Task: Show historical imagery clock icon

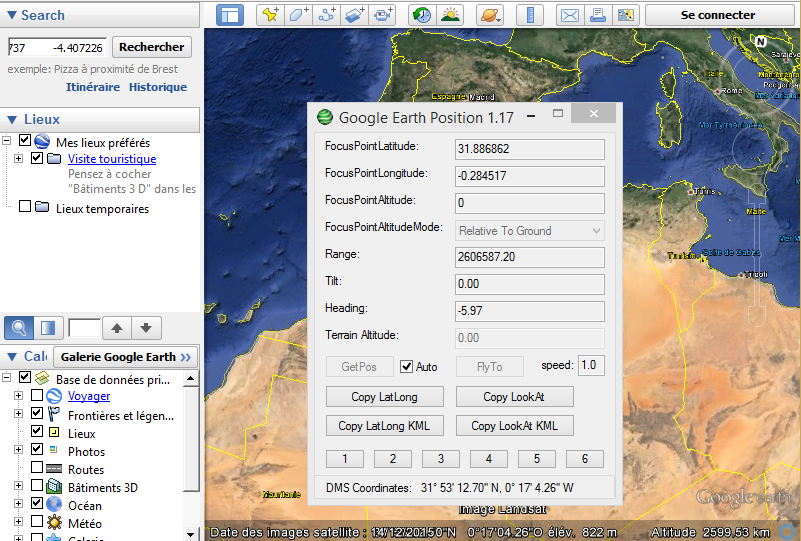Action: click(422, 15)
